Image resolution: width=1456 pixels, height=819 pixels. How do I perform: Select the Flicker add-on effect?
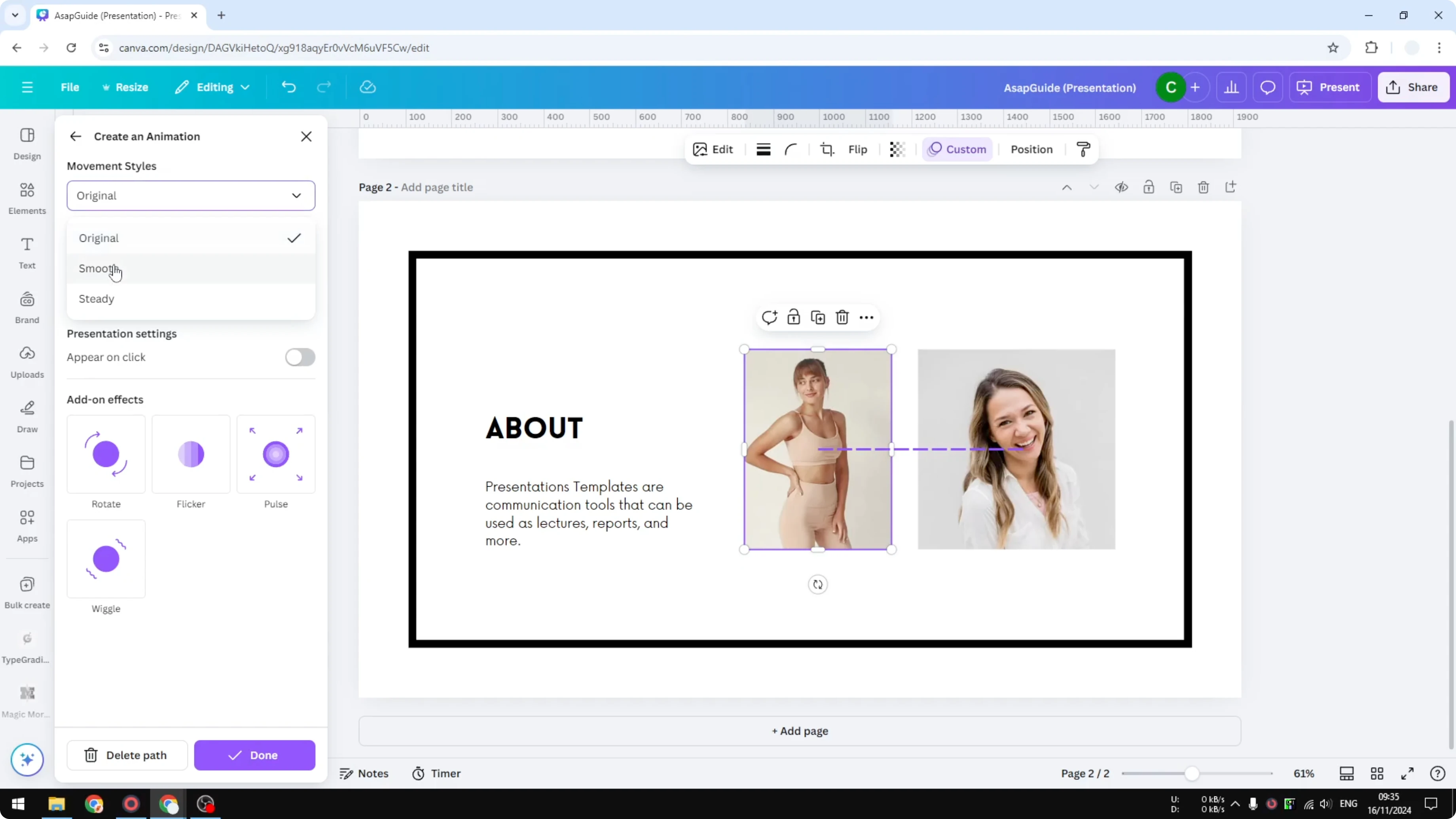point(190,454)
